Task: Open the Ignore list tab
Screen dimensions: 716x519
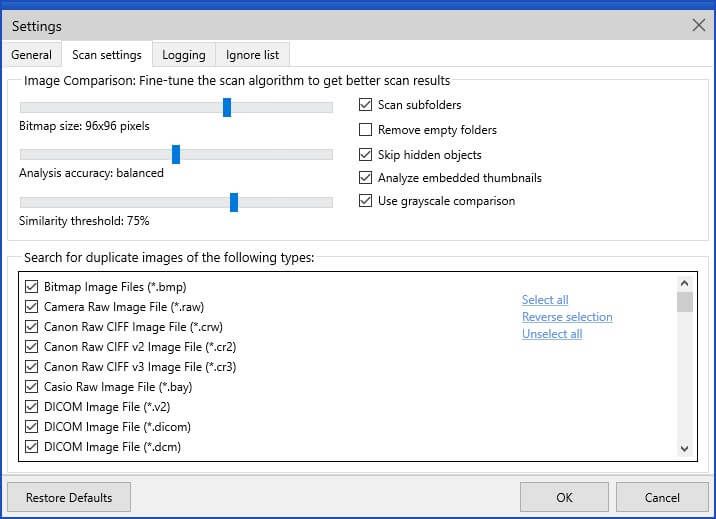Action: 252,55
